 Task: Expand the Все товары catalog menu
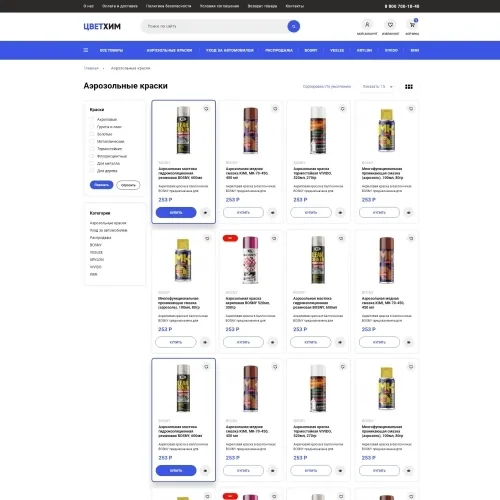tap(111, 50)
